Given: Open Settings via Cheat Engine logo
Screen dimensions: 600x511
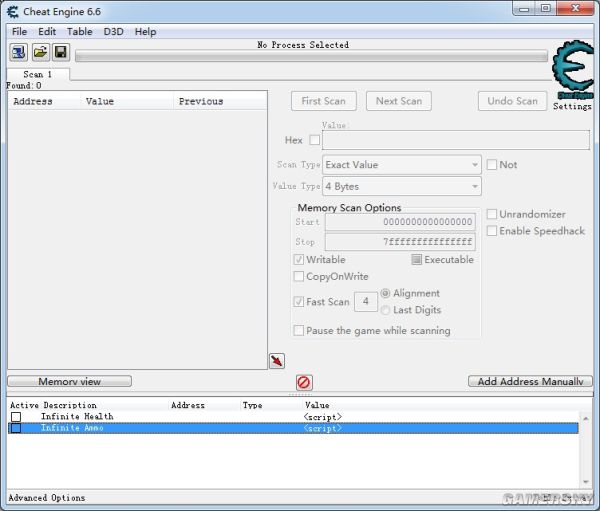Looking at the screenshot, I should (x=572, y=68).
